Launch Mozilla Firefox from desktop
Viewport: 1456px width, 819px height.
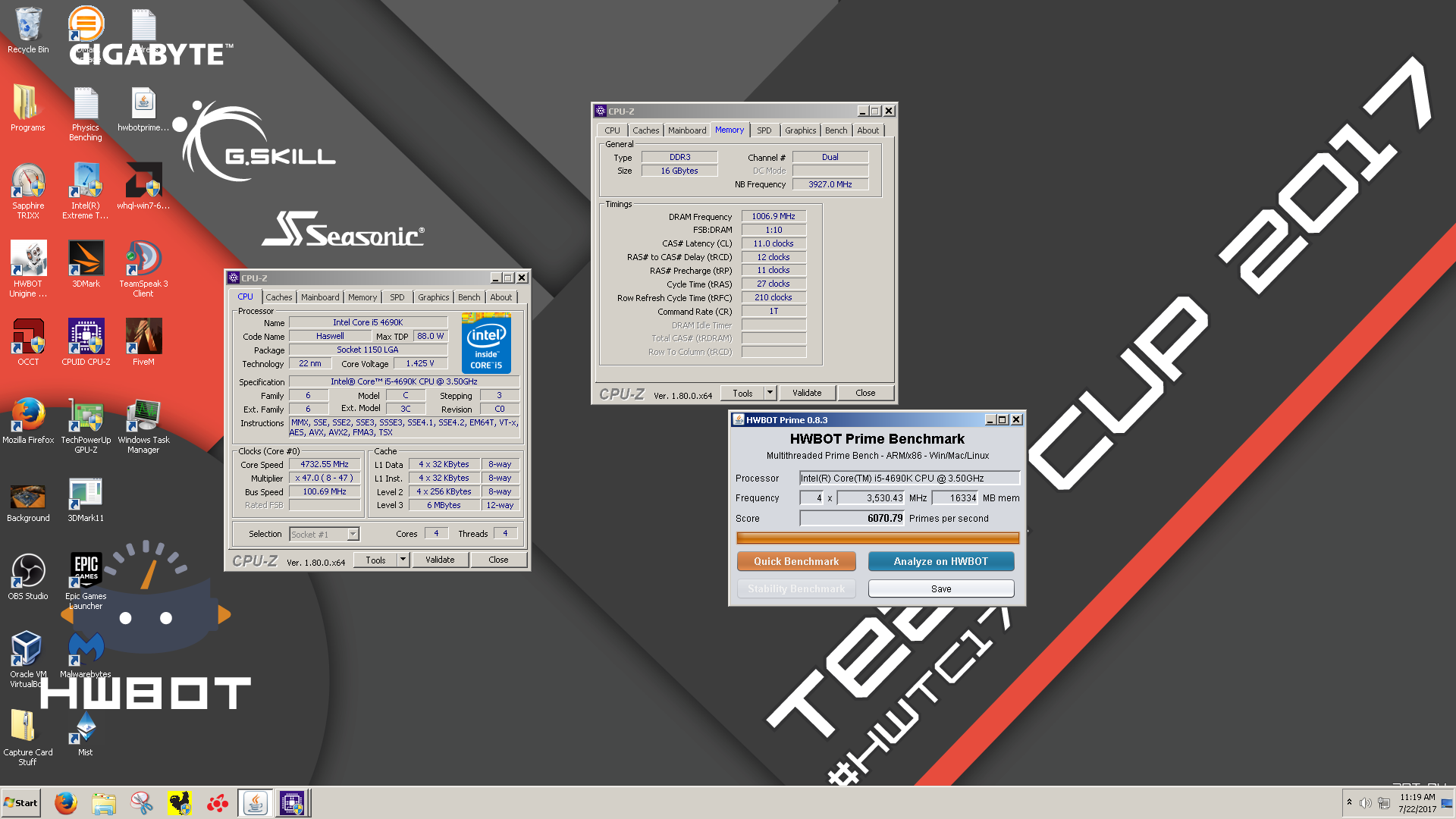coord(28,421)
